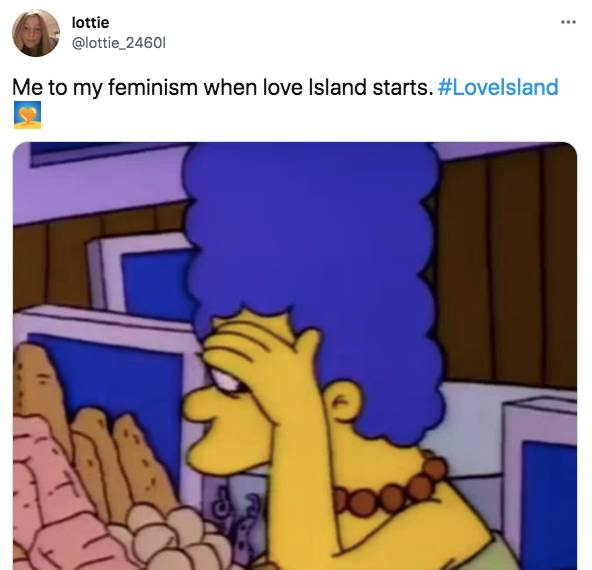Open the three-dot more options menu
592x570 pixels.
point(568,22)
